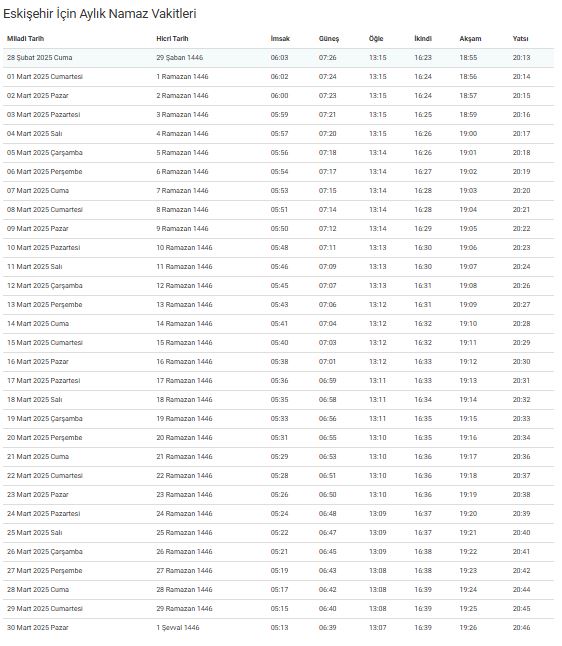Click Yatsı time 20:13 in first row
562x646 pixels.
[521, 58]
